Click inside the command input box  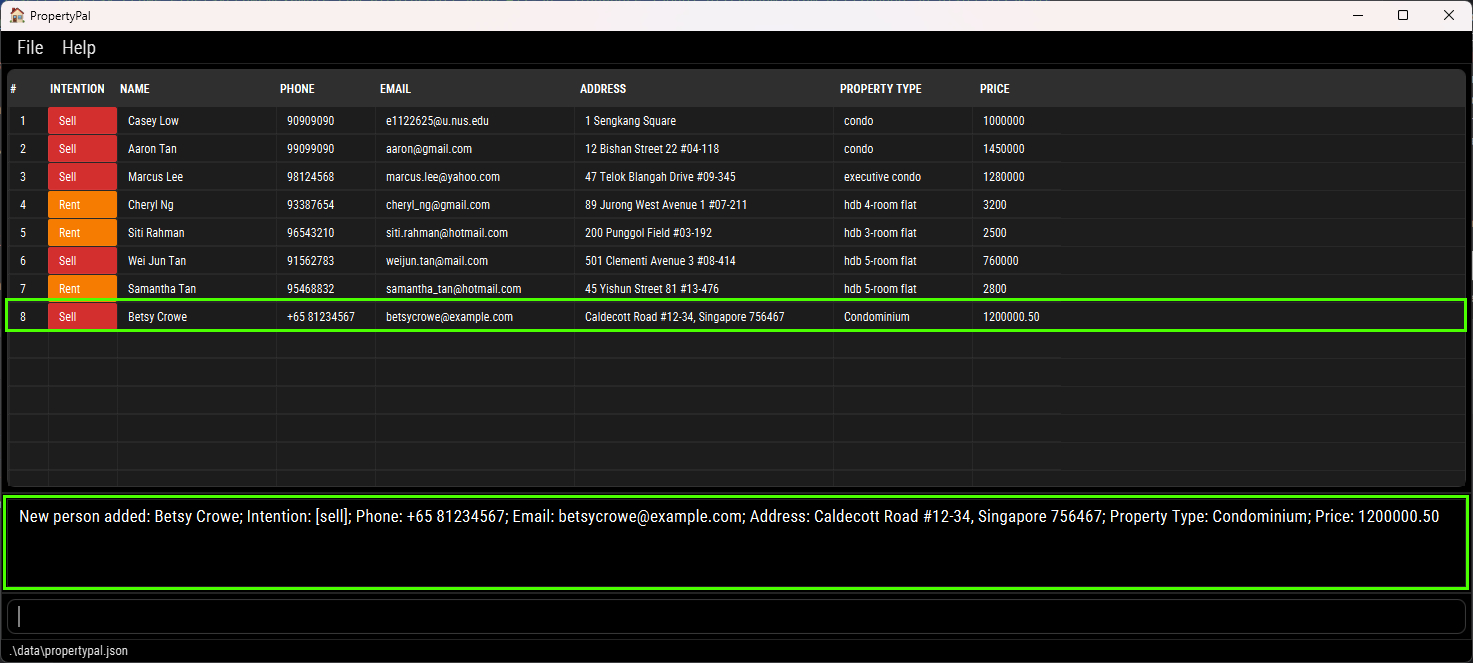(x=735, y=617)
